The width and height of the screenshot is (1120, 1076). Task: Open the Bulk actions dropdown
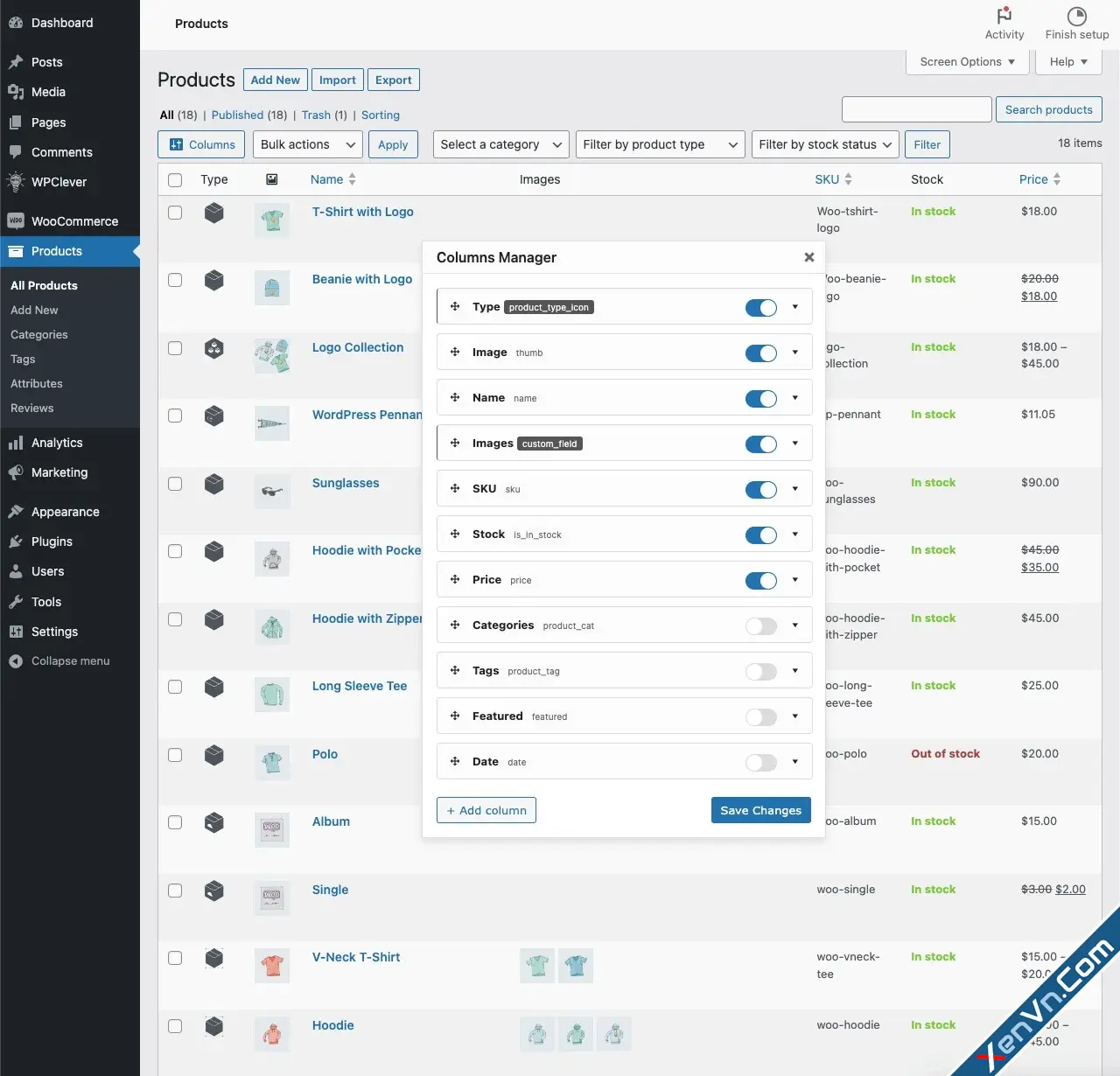pyautogui.click(x=308, y=144)
